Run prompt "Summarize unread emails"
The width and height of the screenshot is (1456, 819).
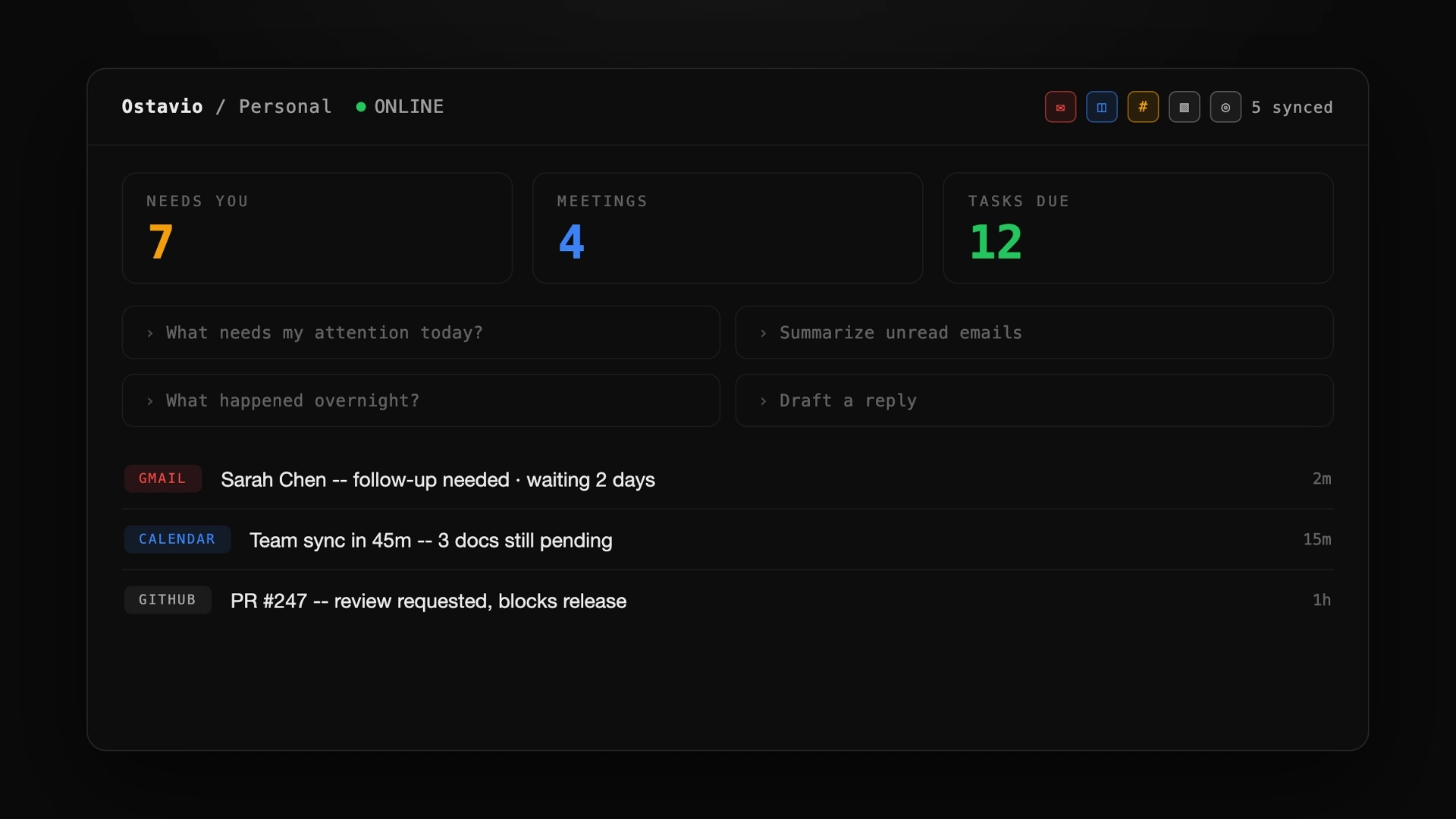(x=1034, y=332)
